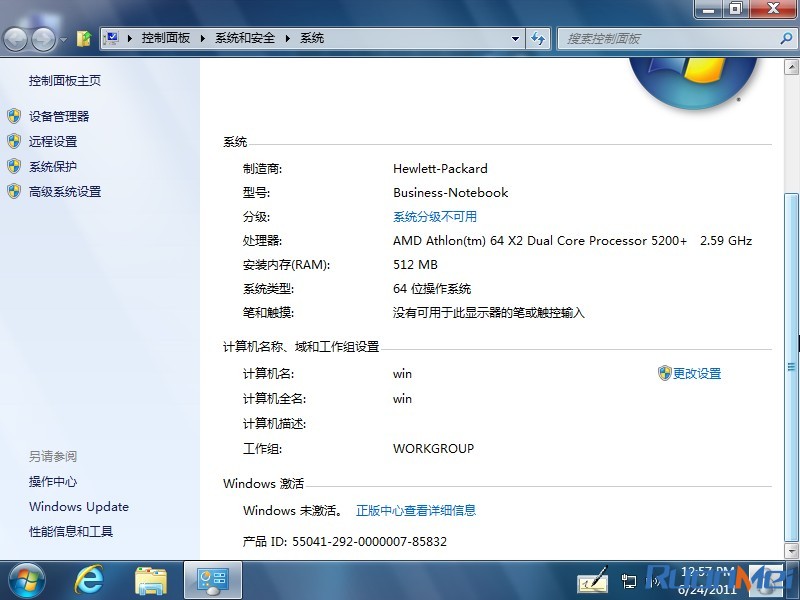The image size is (800, 600).
Task: Click the 没有可用于此显示器的笔或触控输入 text
Action: point(488,313)
